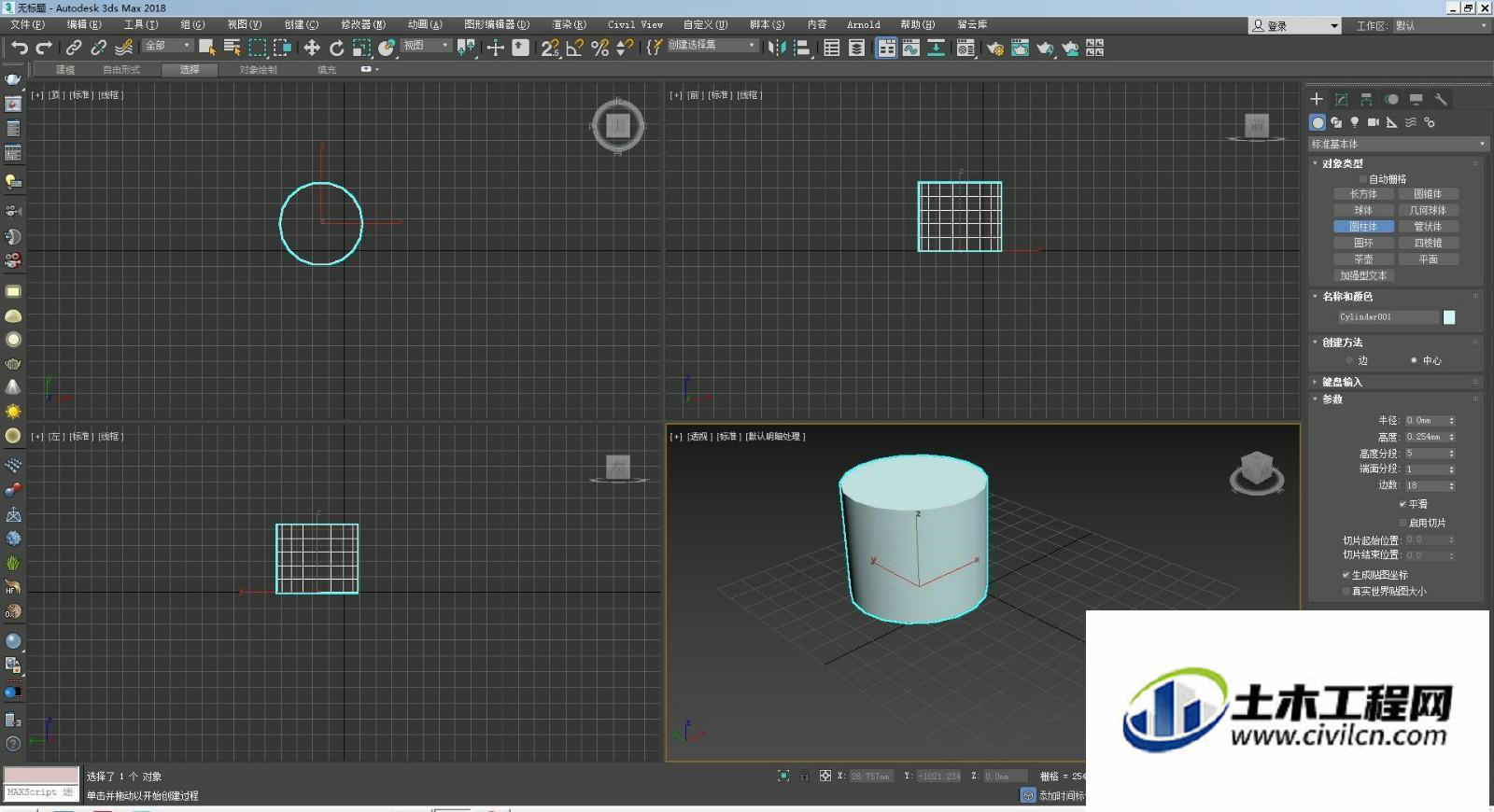Open Render Setup teapot icon
Screen dimensions: 1494x812
click(x=995, y=48)
